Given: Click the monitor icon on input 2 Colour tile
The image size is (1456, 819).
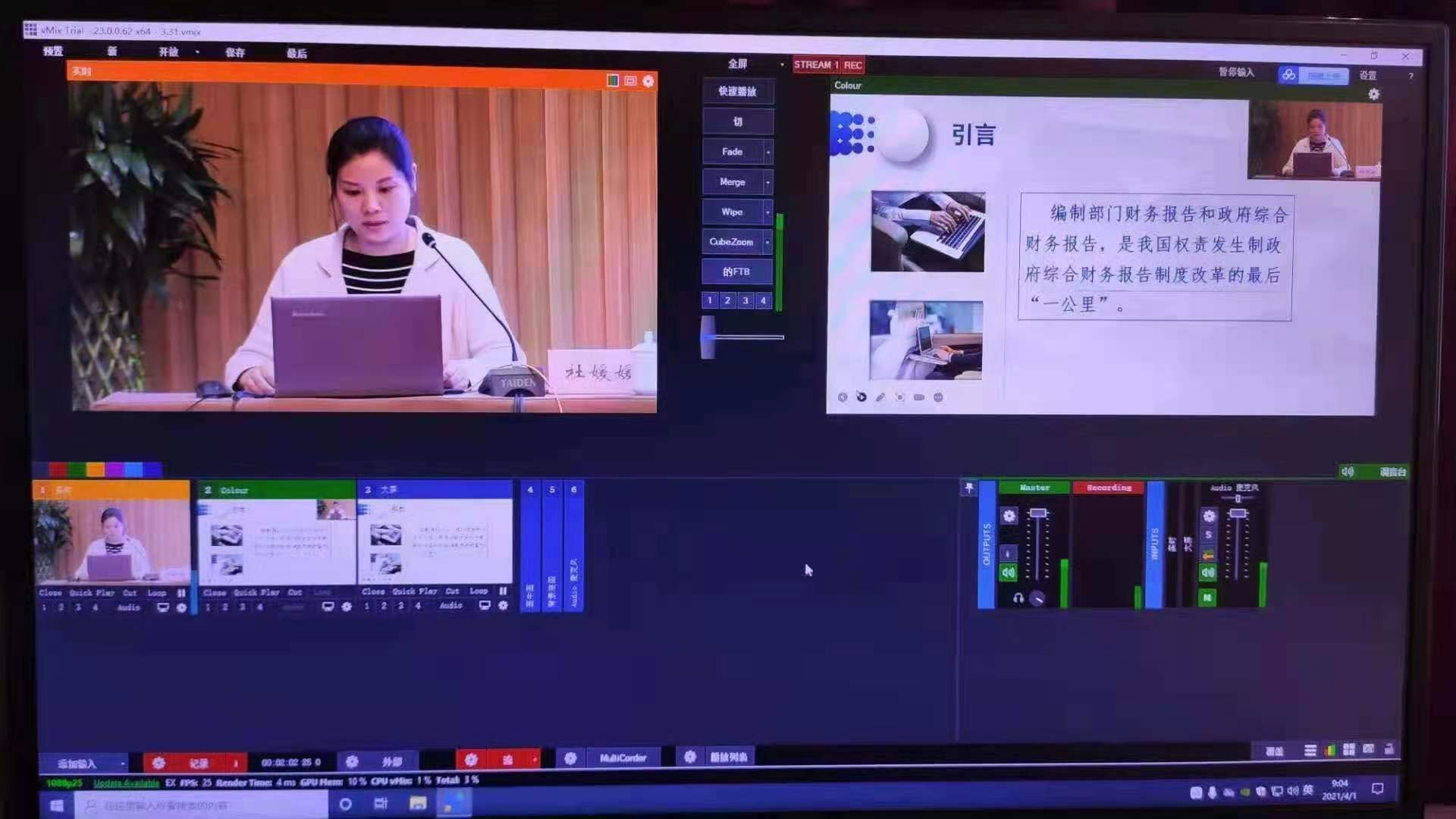Looking at the screenshot, I should (x=328, y=607).
